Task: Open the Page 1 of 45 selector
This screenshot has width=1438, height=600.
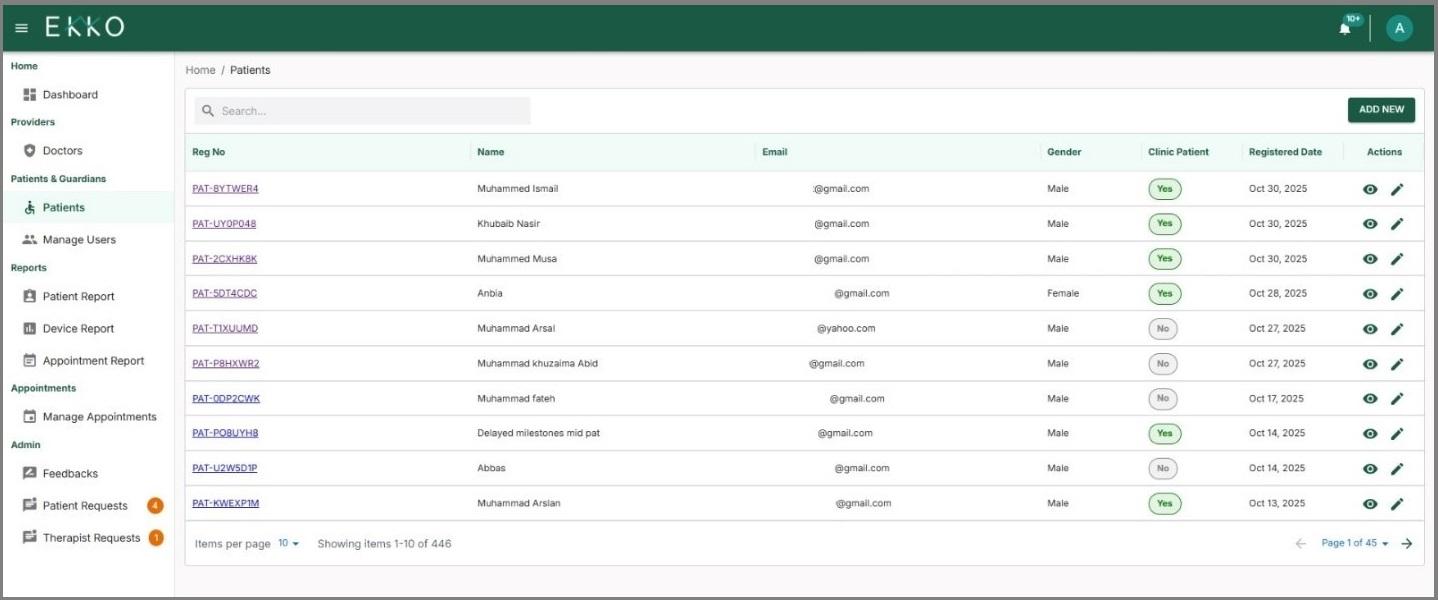Action: [1350, 543]
